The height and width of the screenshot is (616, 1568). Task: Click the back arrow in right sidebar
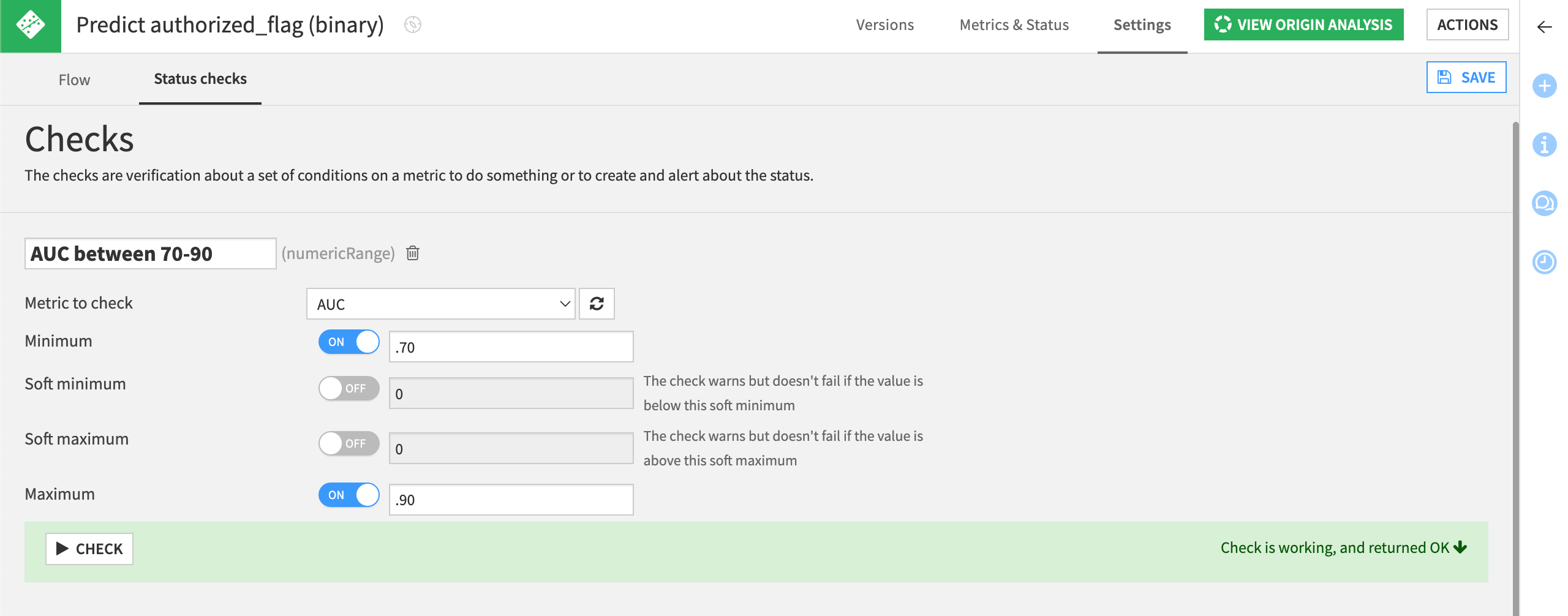(1544, 27)
